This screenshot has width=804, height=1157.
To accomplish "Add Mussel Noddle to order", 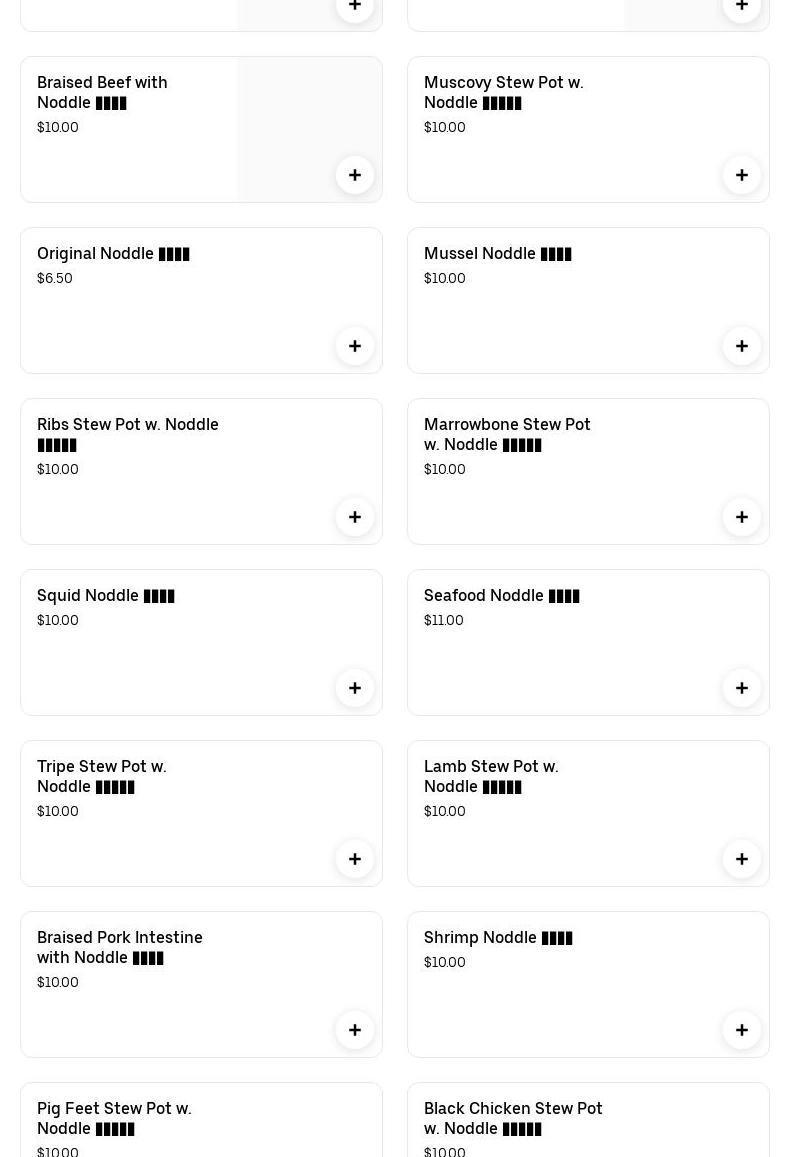I will 742,346.
